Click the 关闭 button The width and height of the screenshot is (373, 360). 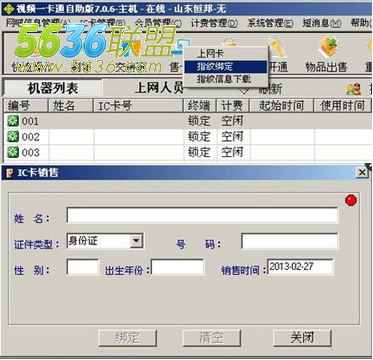tap(302, 338)
